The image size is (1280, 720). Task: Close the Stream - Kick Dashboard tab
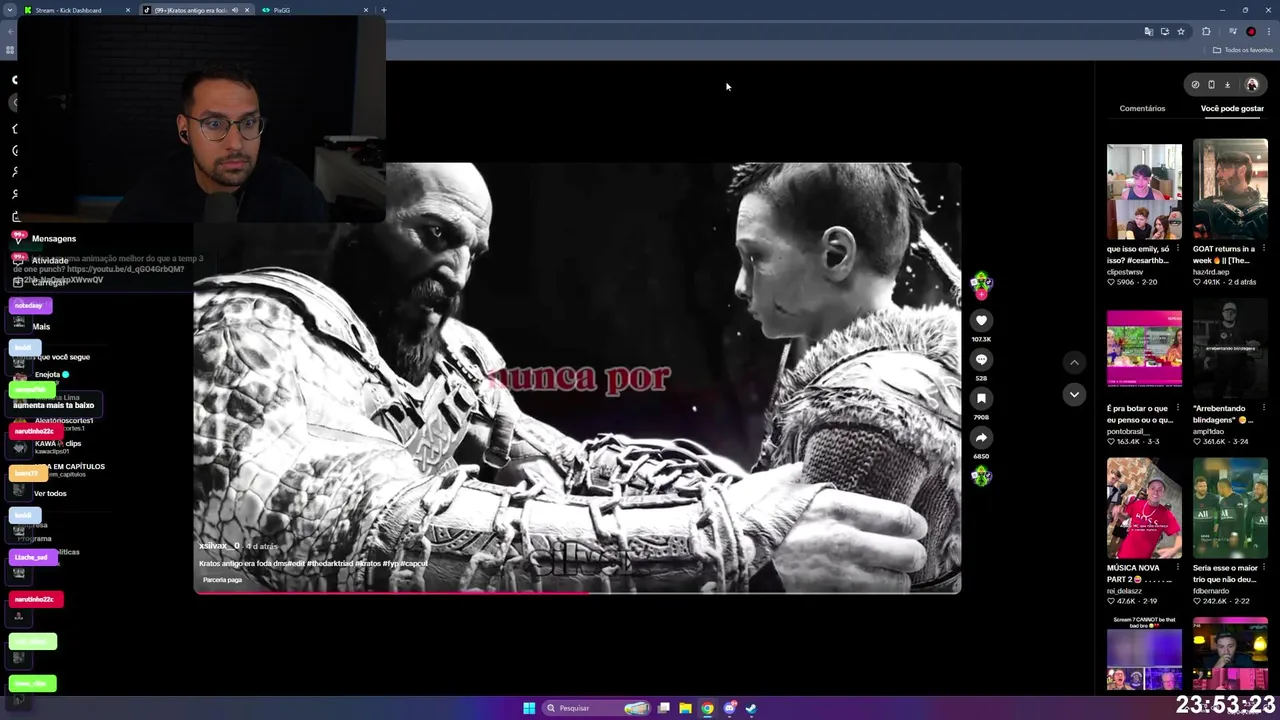pos(128,10)
